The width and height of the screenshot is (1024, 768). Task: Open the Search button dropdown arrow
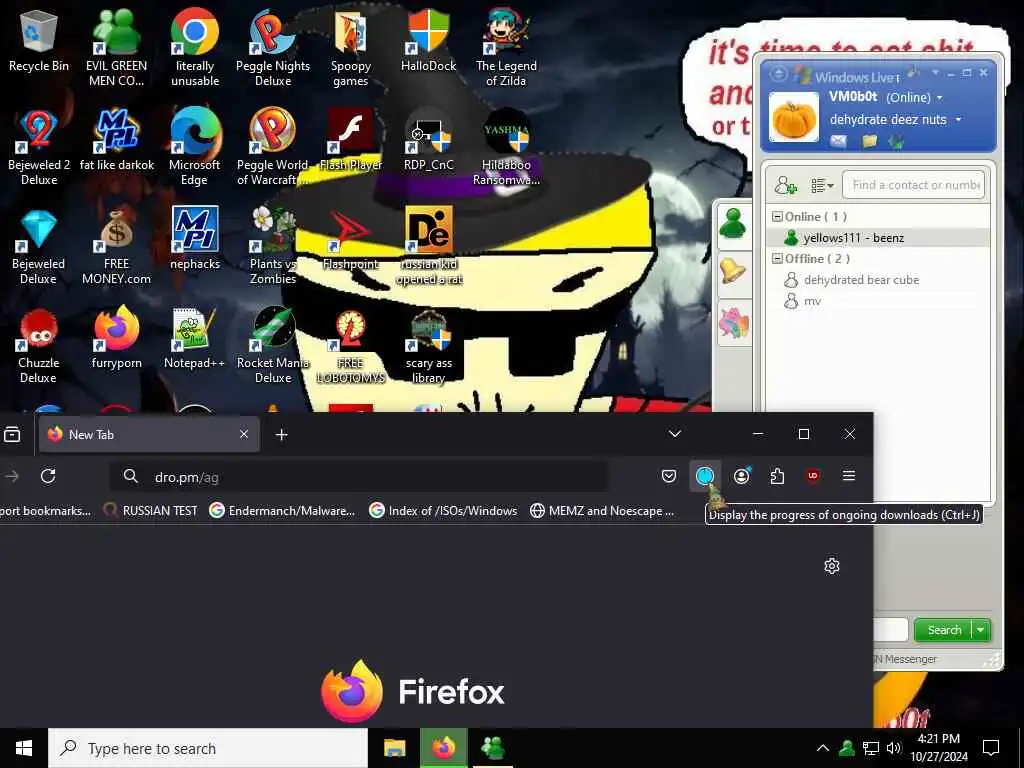981,630
